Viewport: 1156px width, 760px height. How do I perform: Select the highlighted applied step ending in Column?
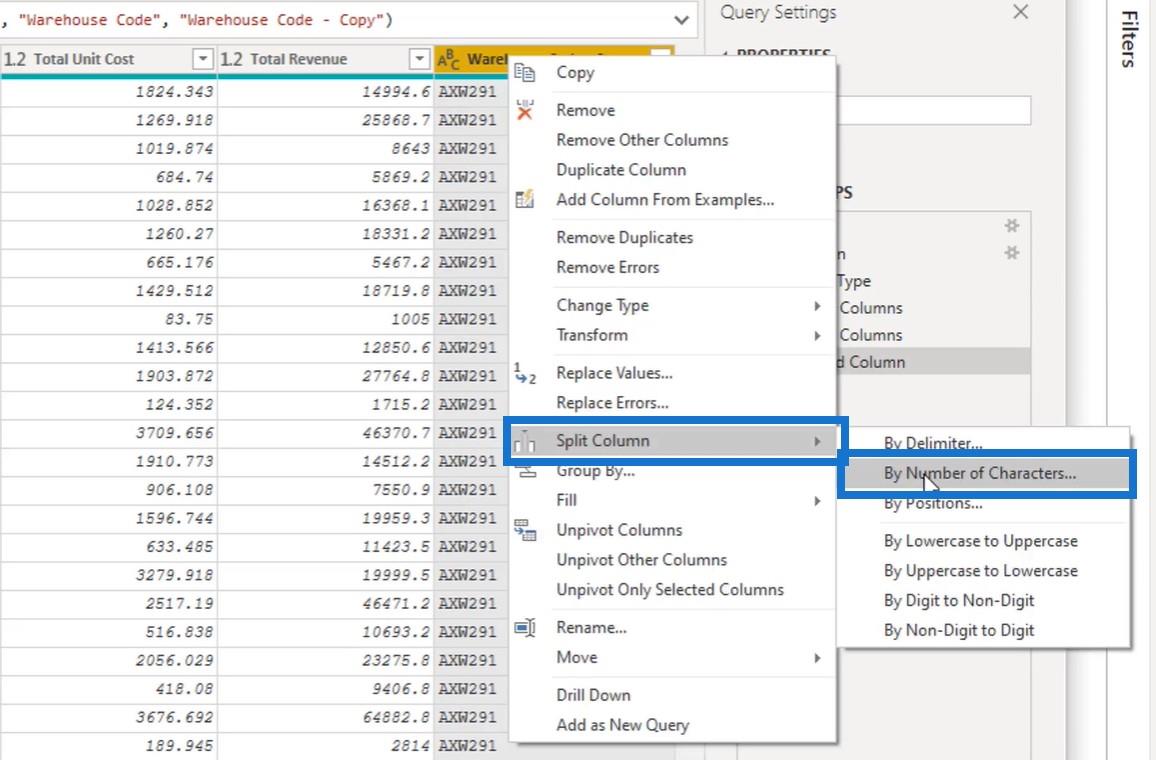tap(933, 362)
